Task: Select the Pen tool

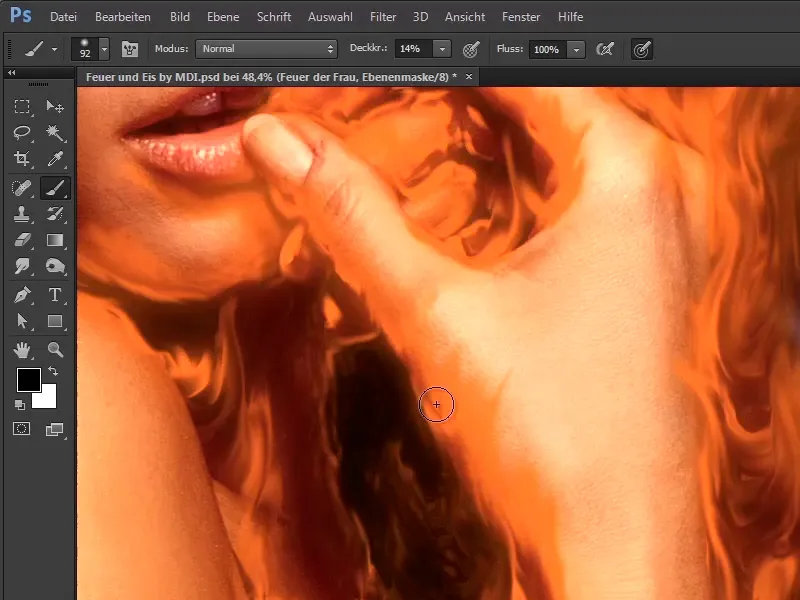Action: coord(21,295)
